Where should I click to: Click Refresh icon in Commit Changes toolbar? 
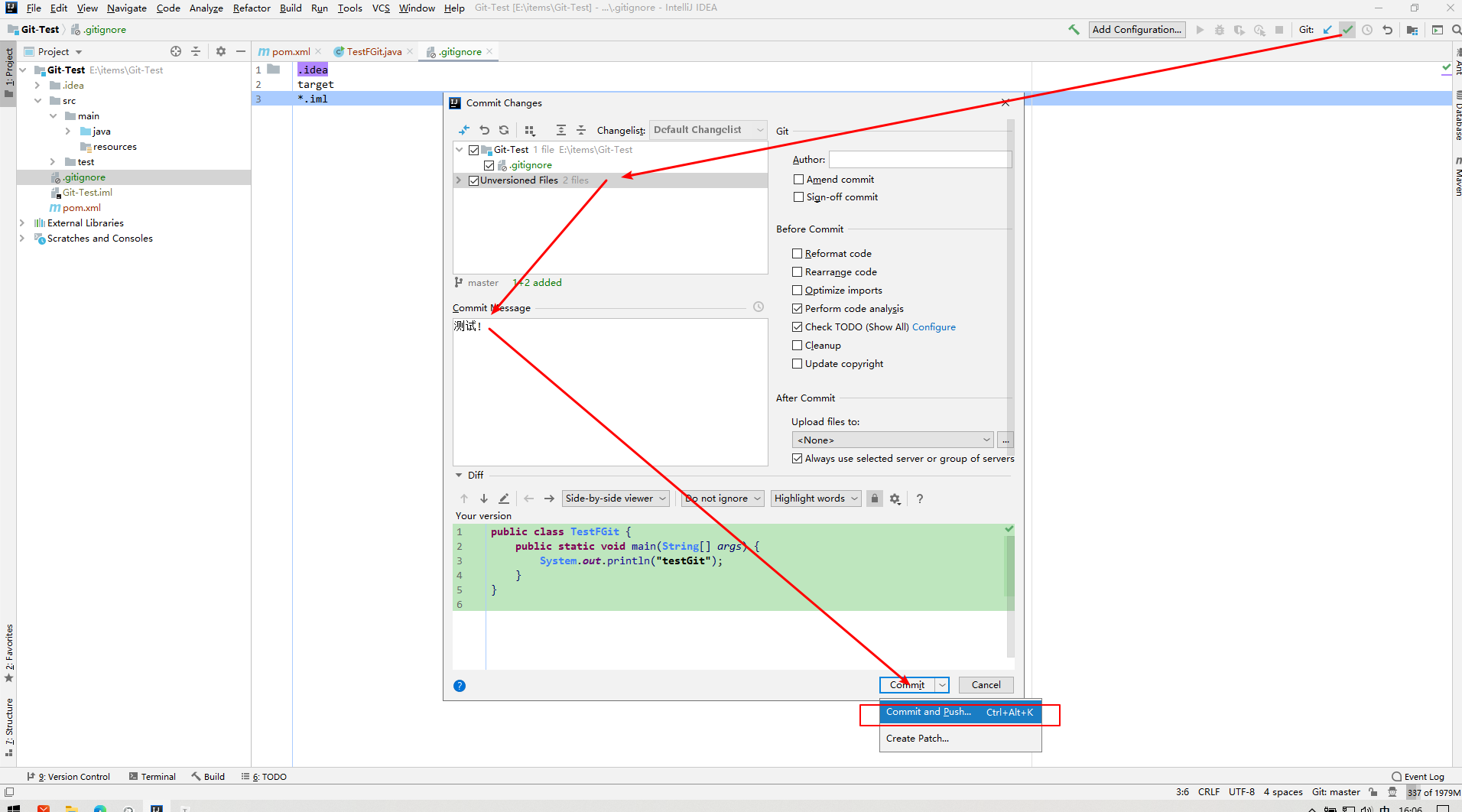click(504, 130)
